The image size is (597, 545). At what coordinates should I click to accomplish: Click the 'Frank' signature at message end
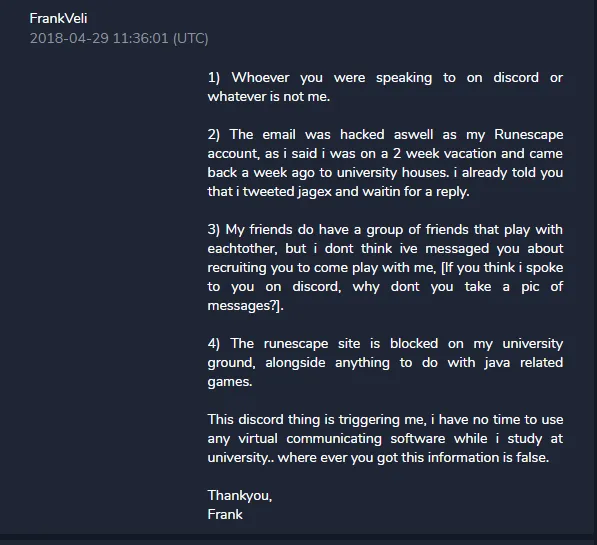click(x=225, y=515)
